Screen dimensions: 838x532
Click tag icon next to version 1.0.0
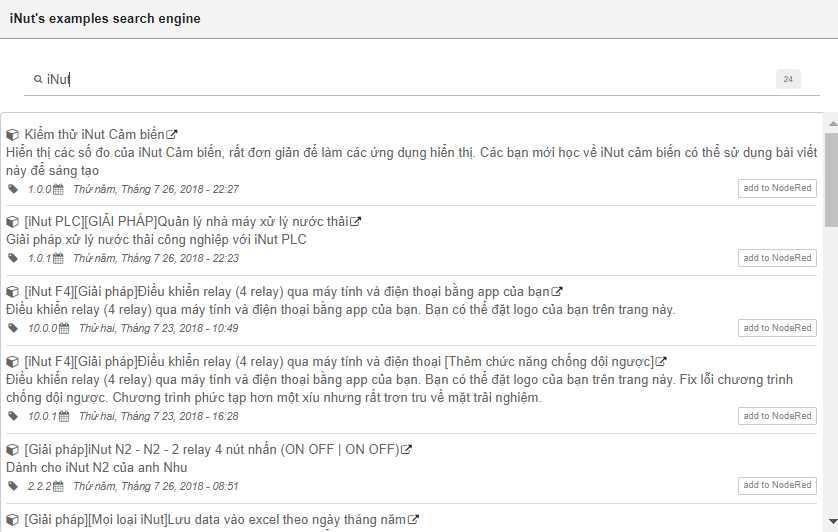point(13,188)
